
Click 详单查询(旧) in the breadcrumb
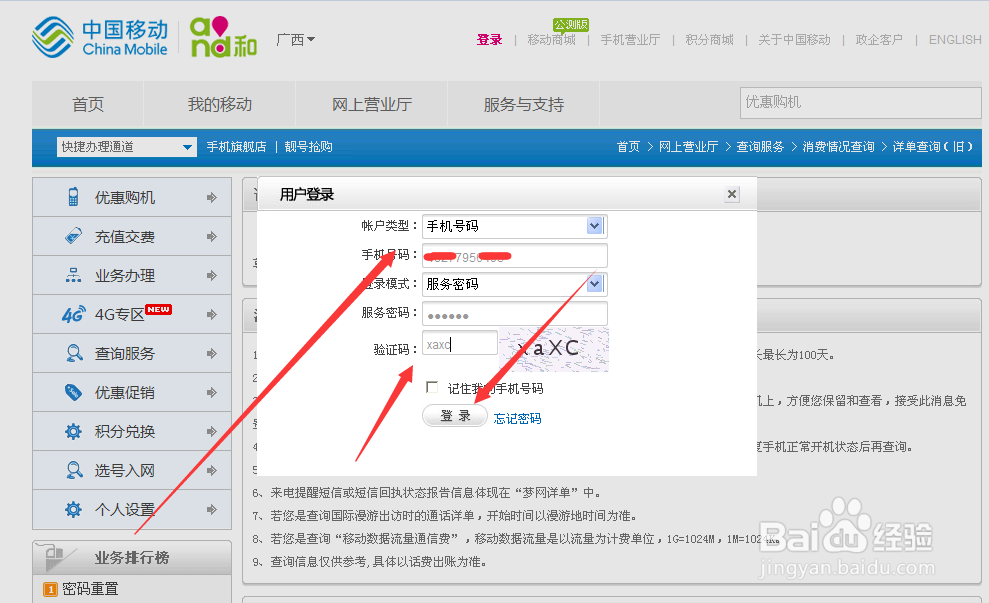(x=933, y=147)
